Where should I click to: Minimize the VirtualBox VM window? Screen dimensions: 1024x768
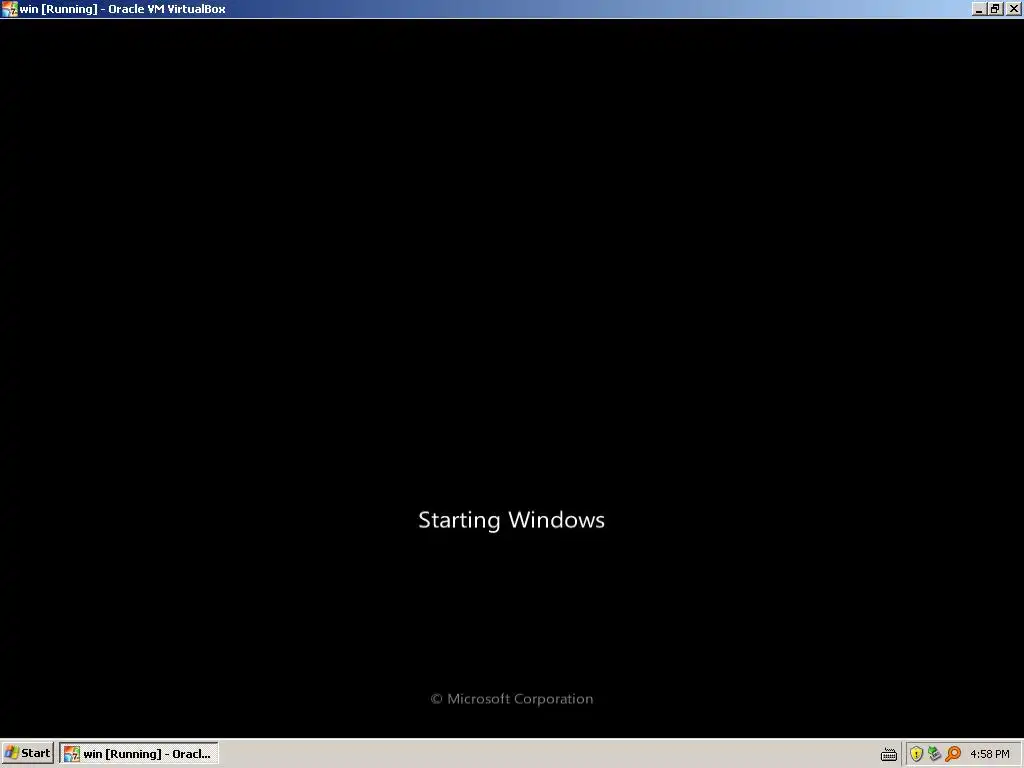[x=978, y=9]
